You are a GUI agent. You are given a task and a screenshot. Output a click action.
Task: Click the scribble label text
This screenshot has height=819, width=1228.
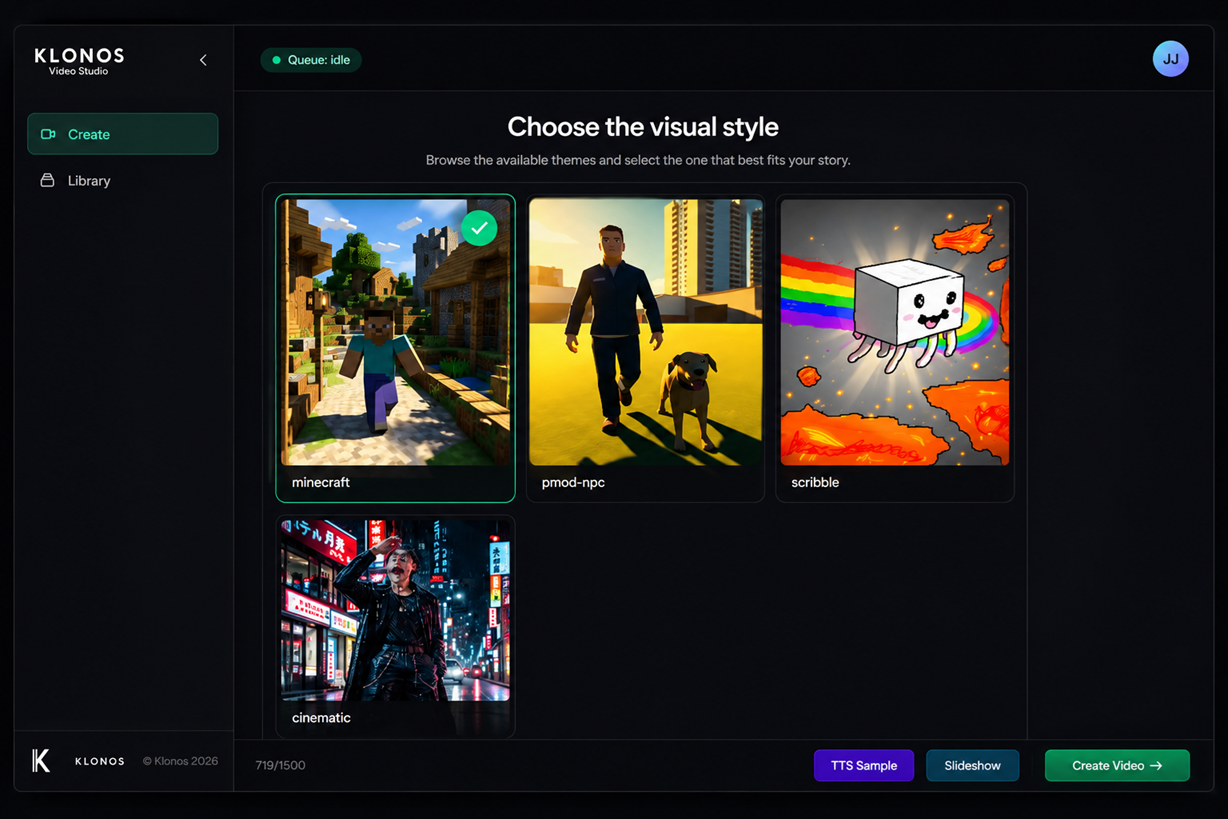815,482
